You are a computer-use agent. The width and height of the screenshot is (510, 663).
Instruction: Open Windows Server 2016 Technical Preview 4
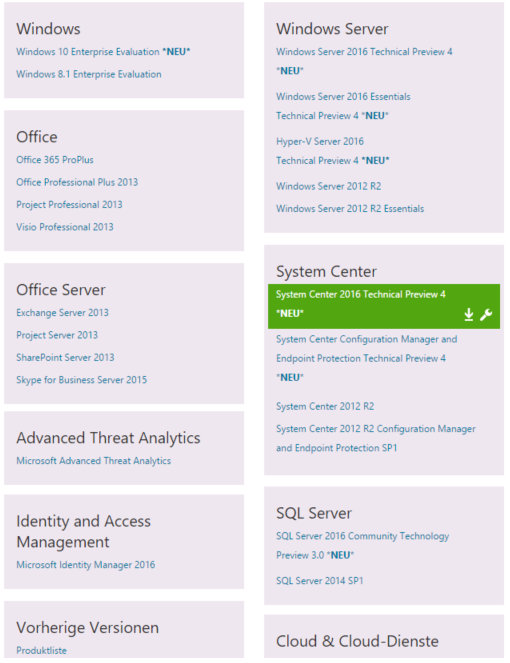pos(364,61)
